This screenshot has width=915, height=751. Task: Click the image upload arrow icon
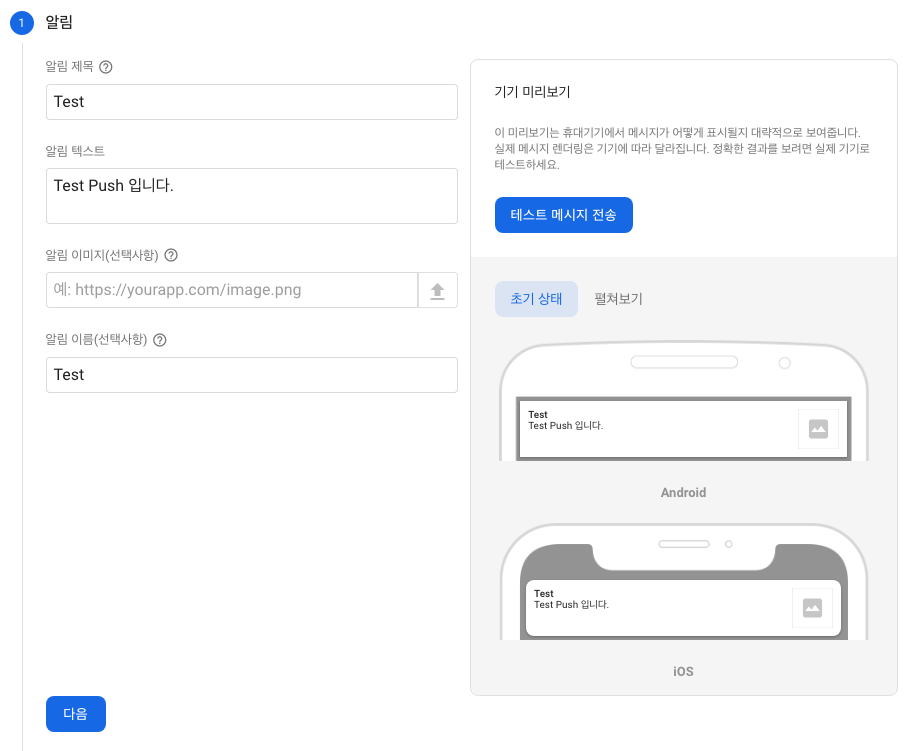click(438, 290)
